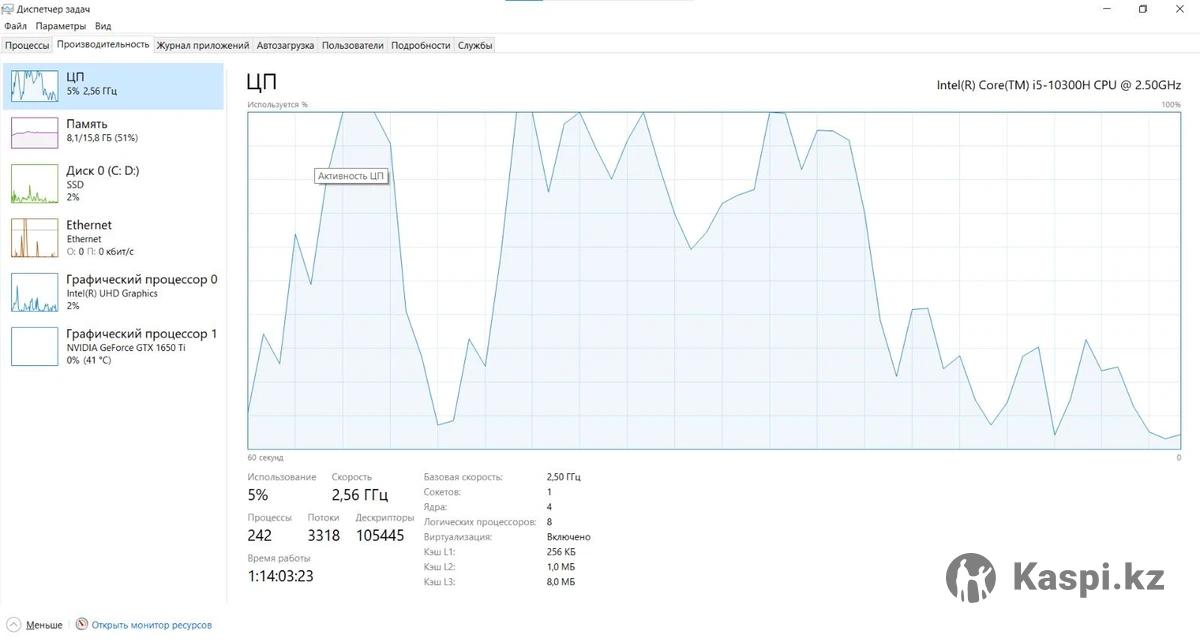
Task: Open the Файл menu
Action: (15, 26)
